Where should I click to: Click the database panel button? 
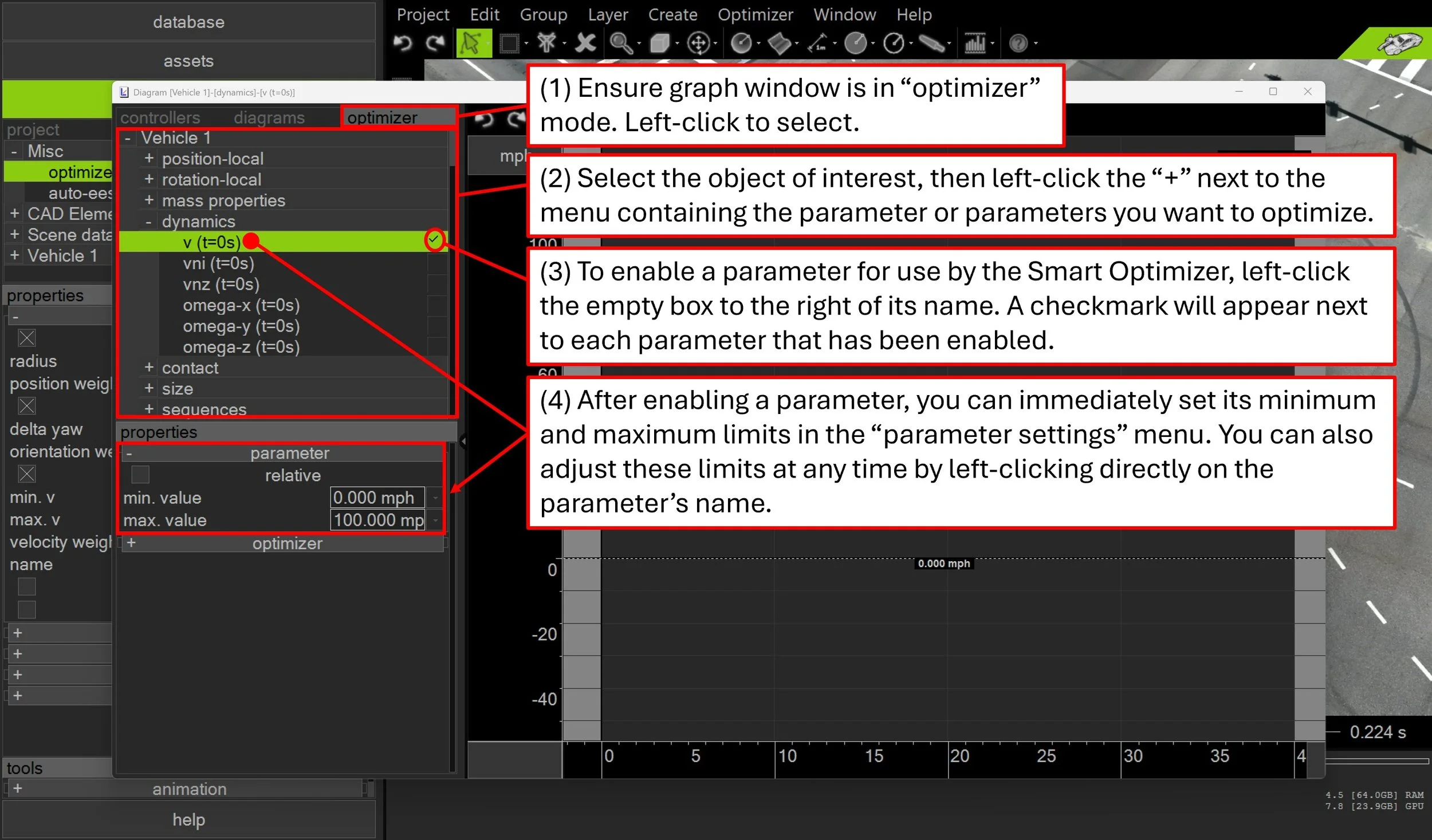[x=188, y=22]
